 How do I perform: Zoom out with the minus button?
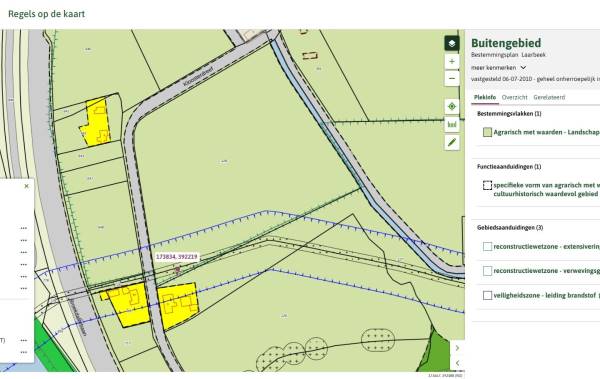(x=452, y=78)
